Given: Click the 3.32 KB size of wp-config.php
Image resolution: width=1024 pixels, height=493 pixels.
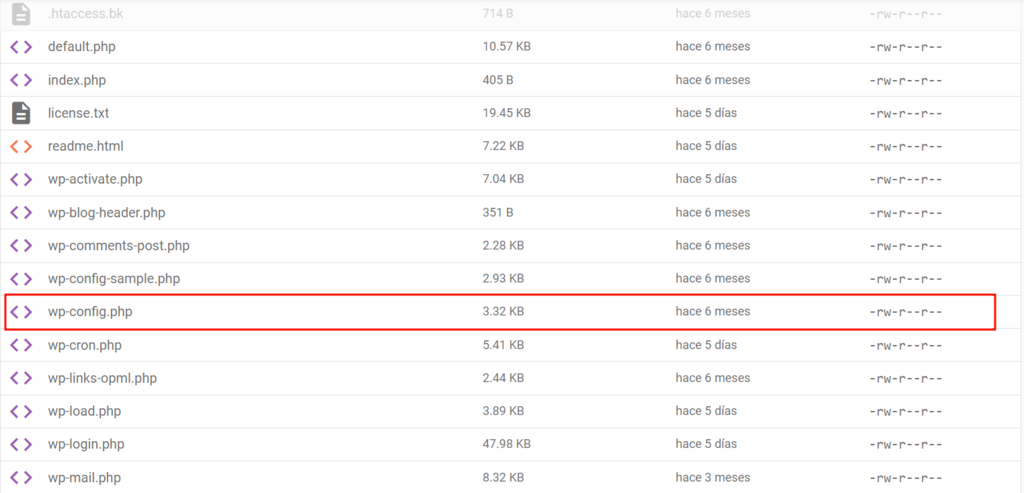Looking at the screenshot, I should (x=503, y=312).
